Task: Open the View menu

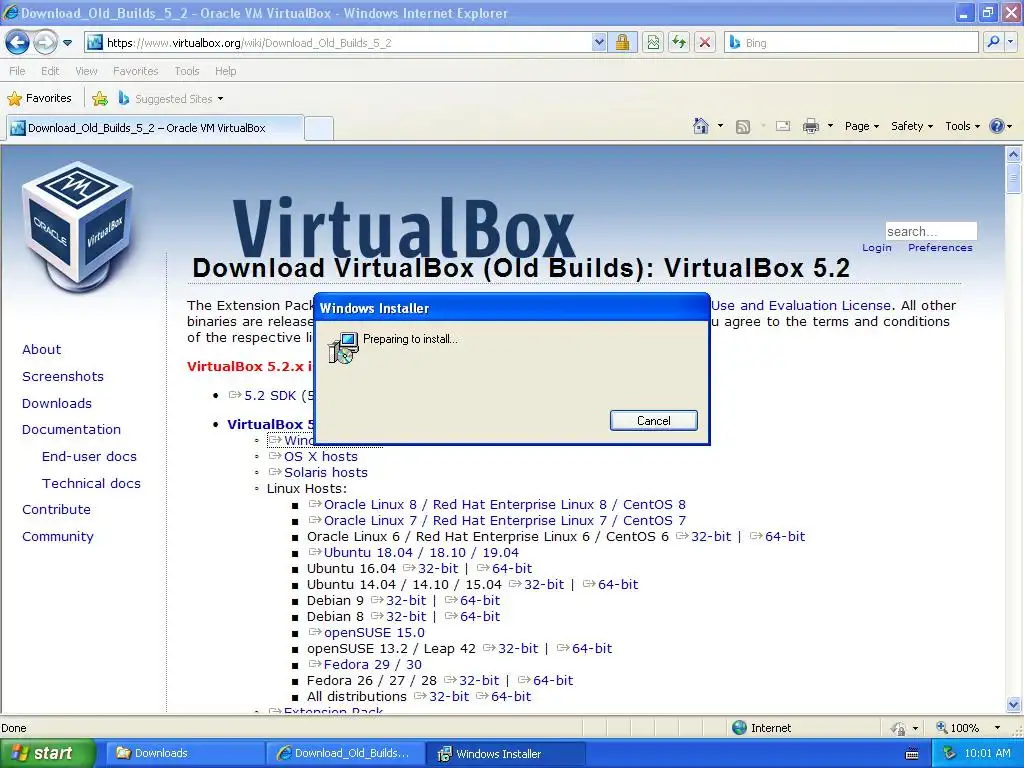Action: click(x=86, y=71)
